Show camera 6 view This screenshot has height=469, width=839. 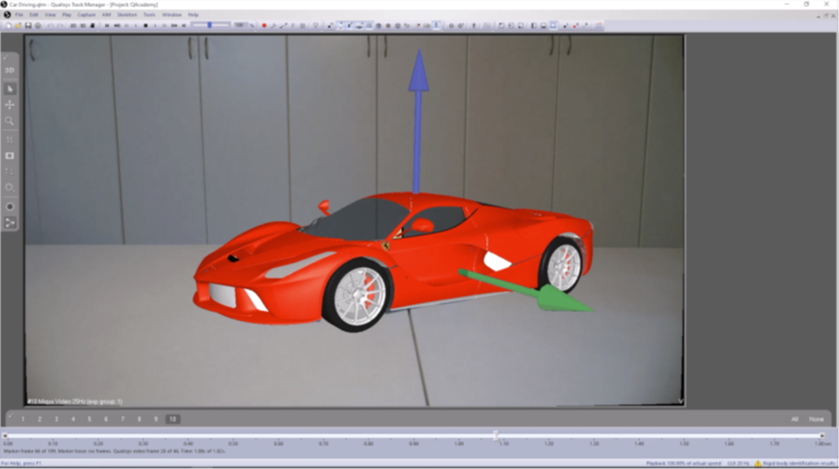[x=106, y=419]
